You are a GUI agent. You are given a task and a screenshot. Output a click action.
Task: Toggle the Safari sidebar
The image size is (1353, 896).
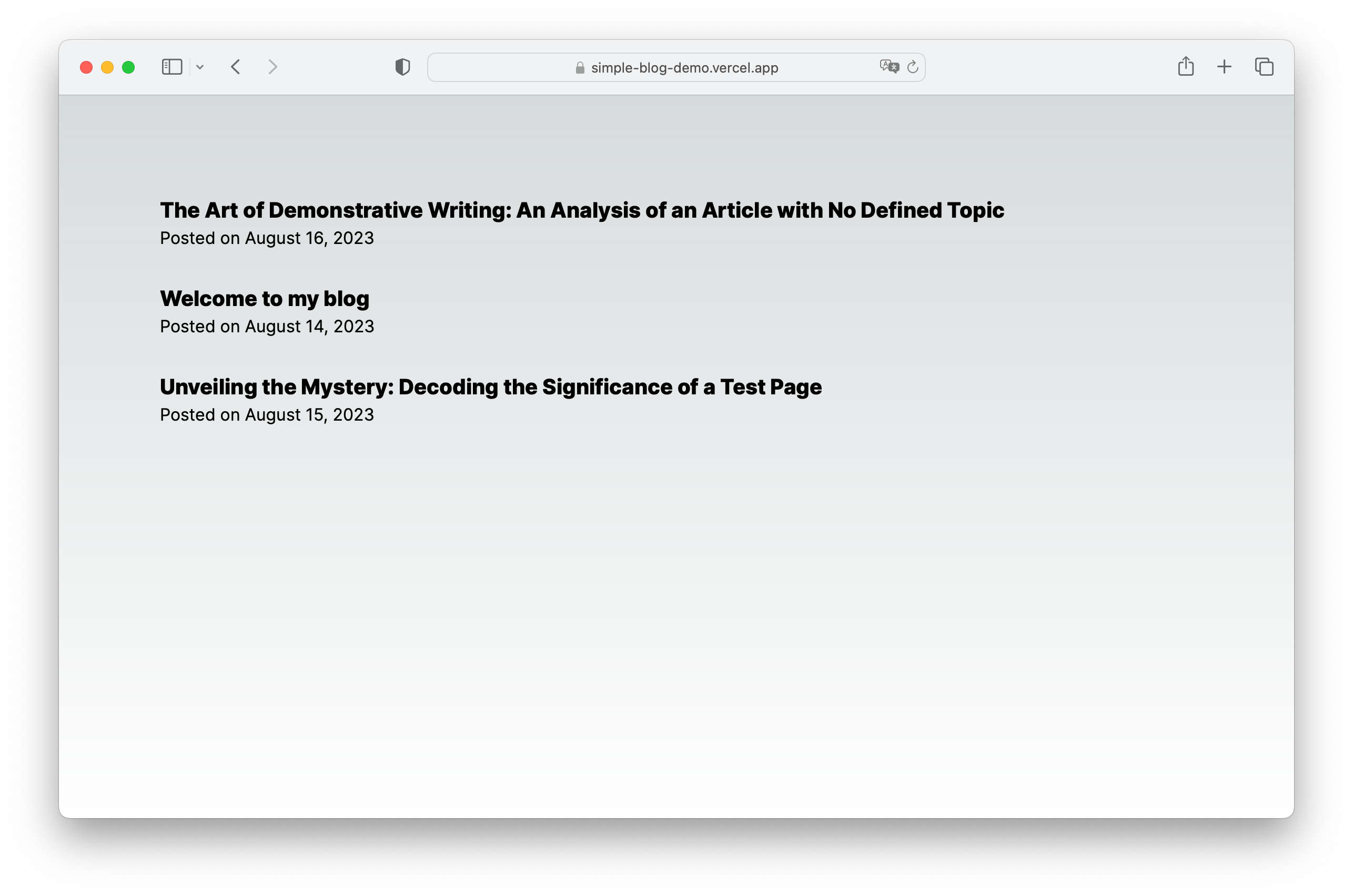pos(171,67)
